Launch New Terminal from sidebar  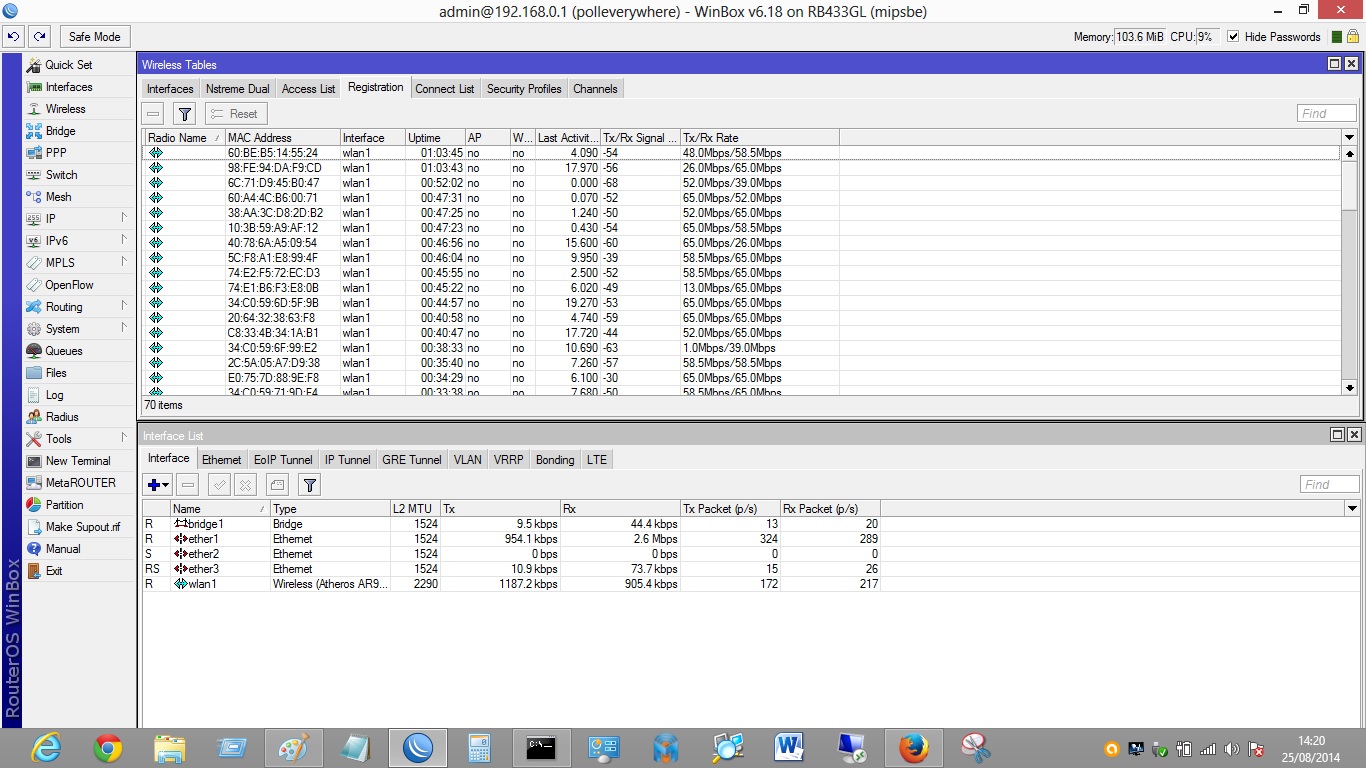point(78,461)
